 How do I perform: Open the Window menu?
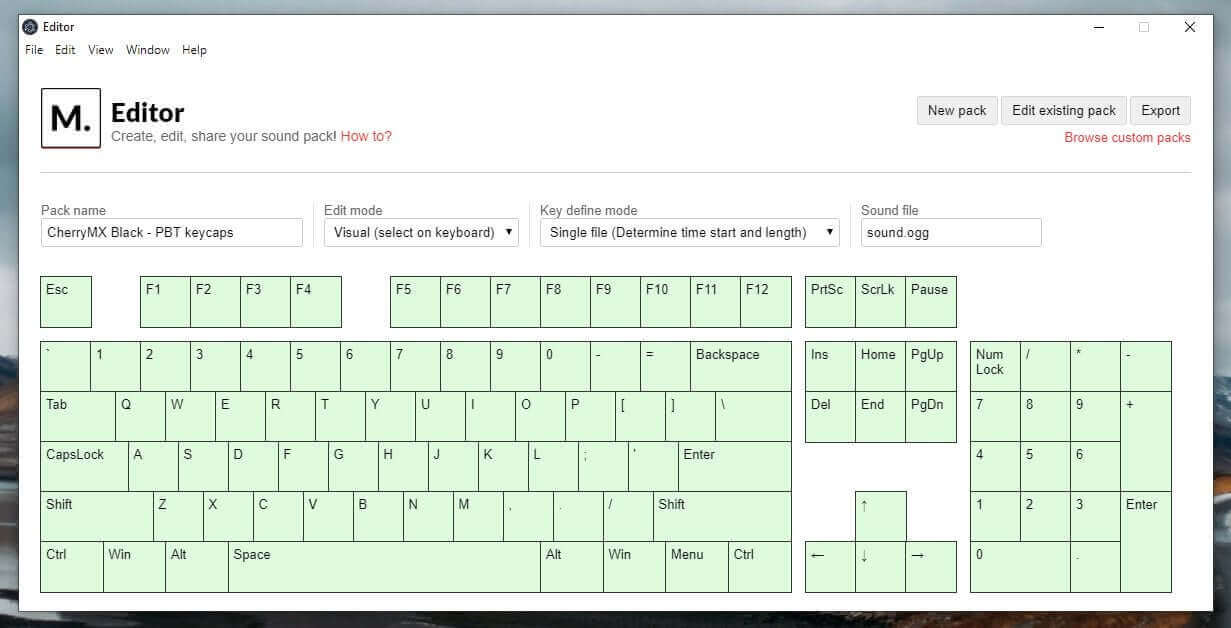click(147, 50)
